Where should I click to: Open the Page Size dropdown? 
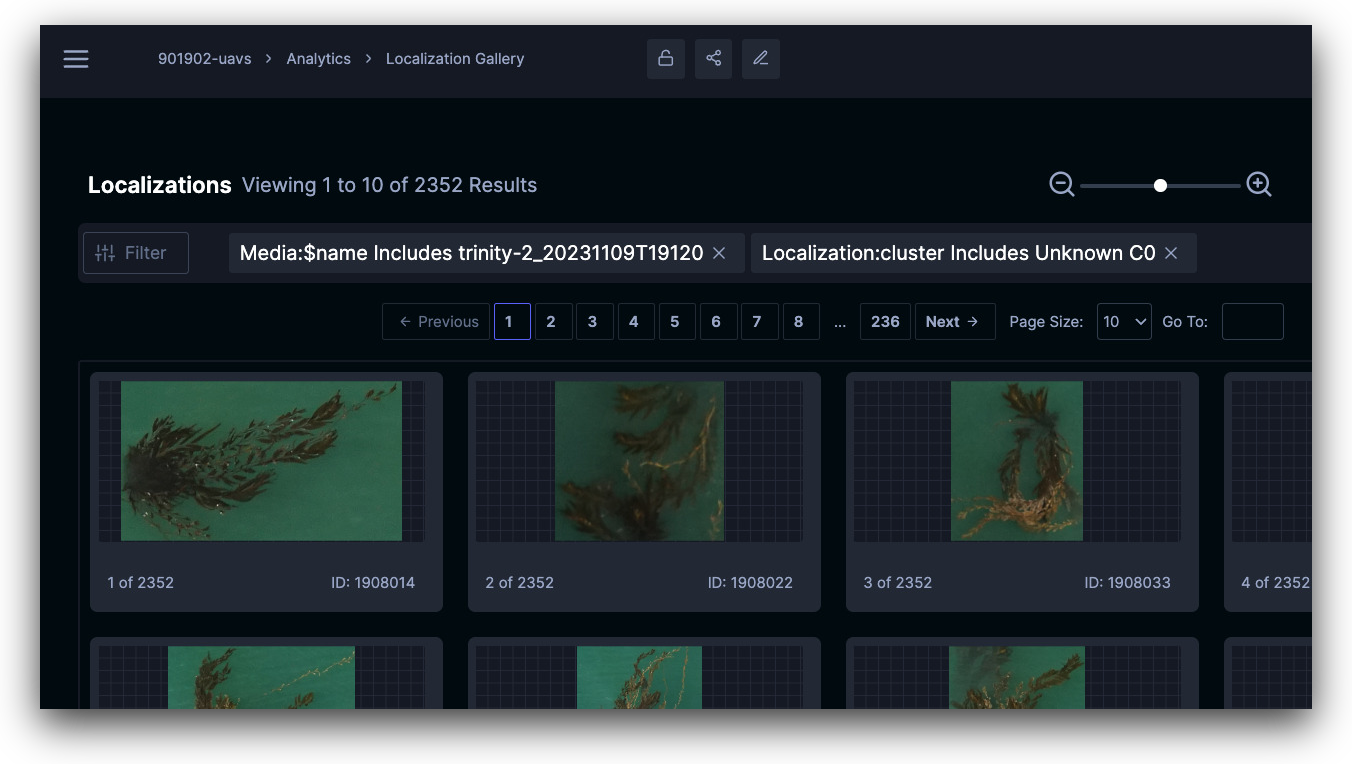click(1123, 322)
